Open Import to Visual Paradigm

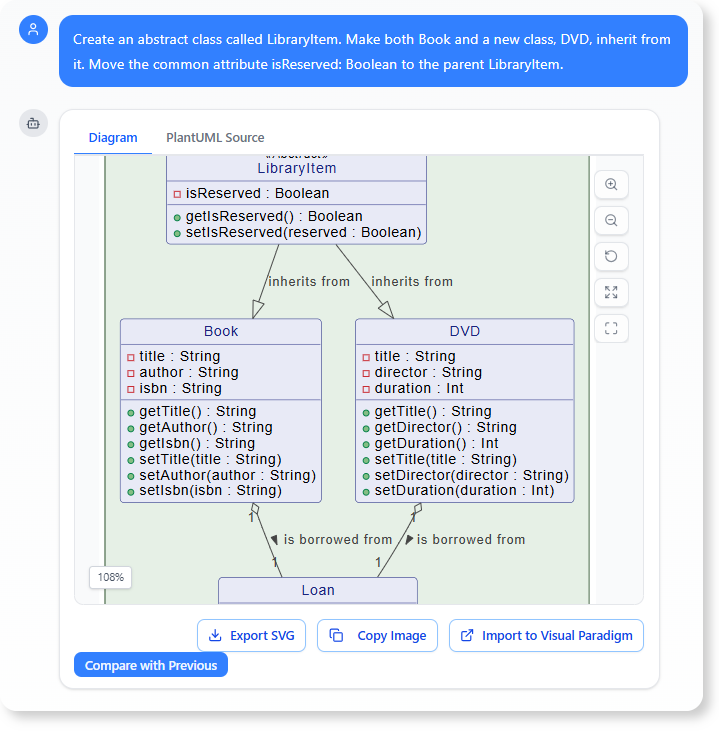click(x=546, y=635)
